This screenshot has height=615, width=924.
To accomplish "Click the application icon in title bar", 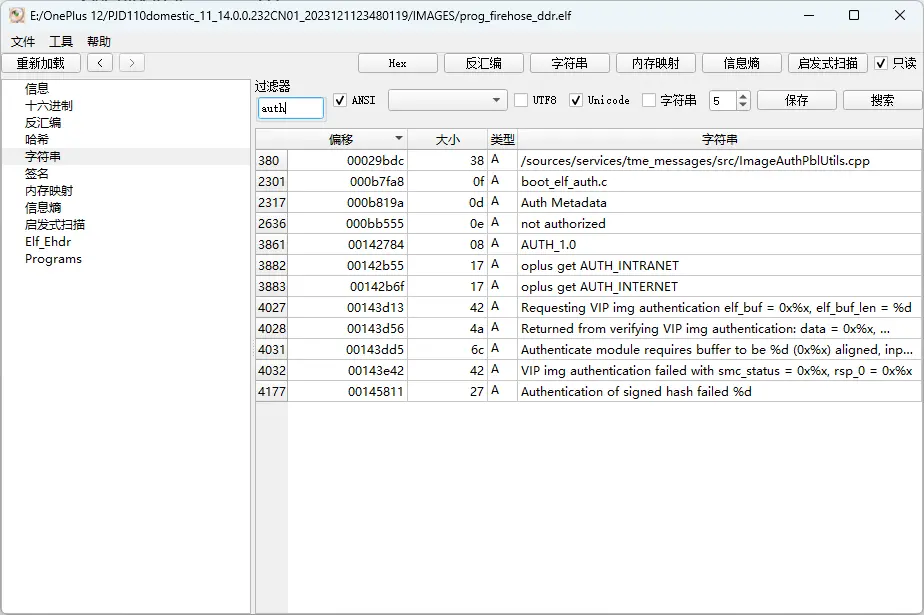I will click(16, 16).
